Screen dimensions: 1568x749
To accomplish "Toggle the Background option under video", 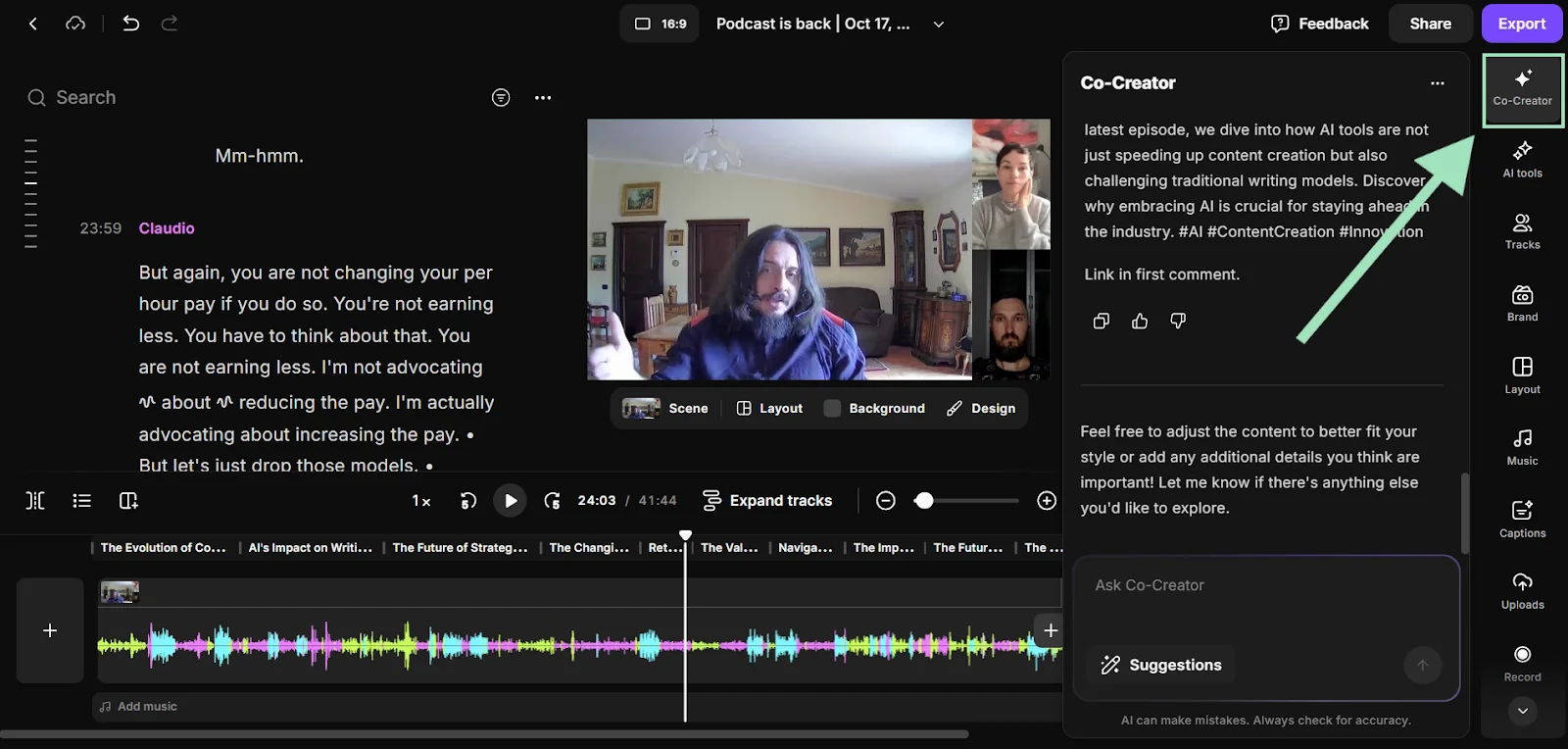I will [x=874, y=409].
